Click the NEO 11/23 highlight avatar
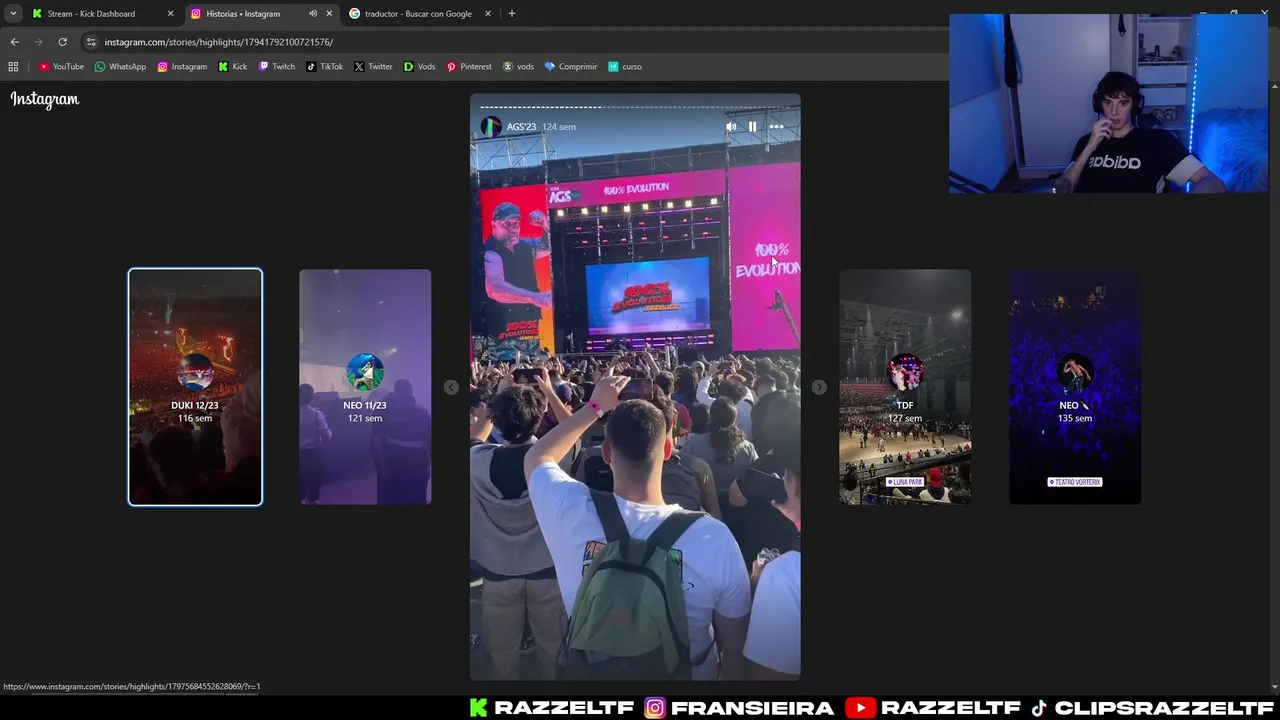 tap(365, 373)
